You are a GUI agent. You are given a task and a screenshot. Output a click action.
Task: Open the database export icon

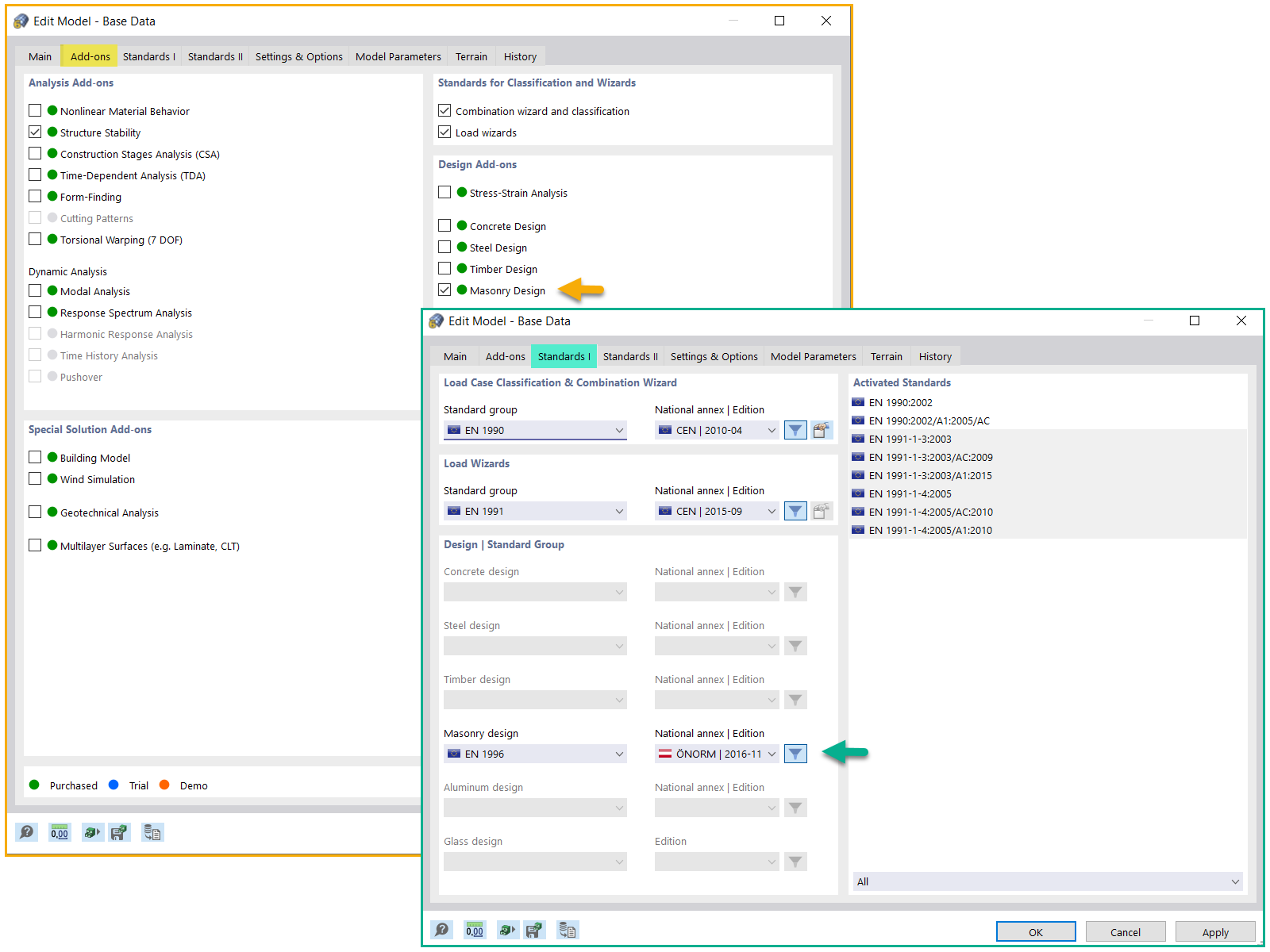[568, 929]
